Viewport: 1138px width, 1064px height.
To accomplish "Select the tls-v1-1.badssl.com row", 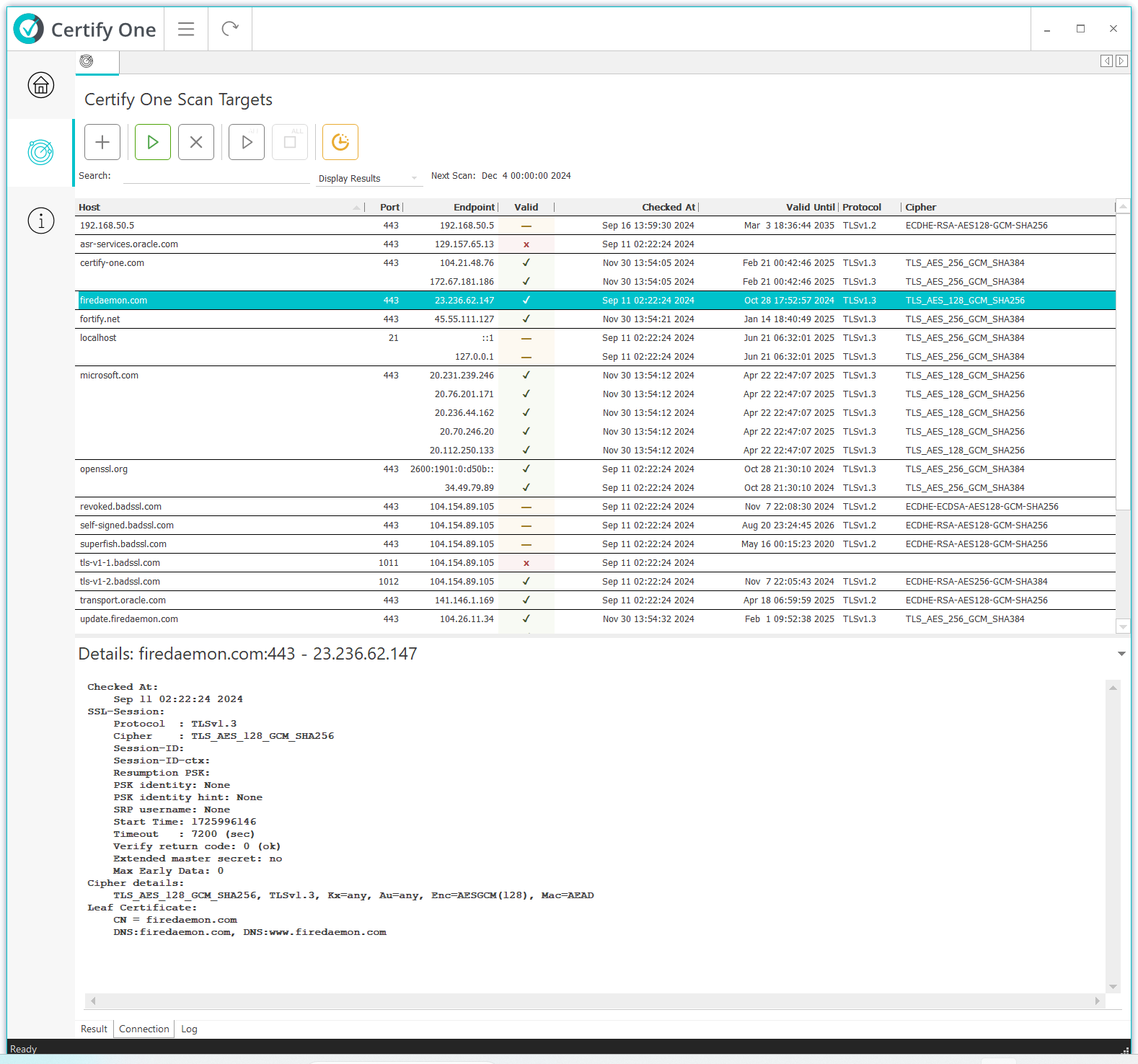I will pos(596,563).
